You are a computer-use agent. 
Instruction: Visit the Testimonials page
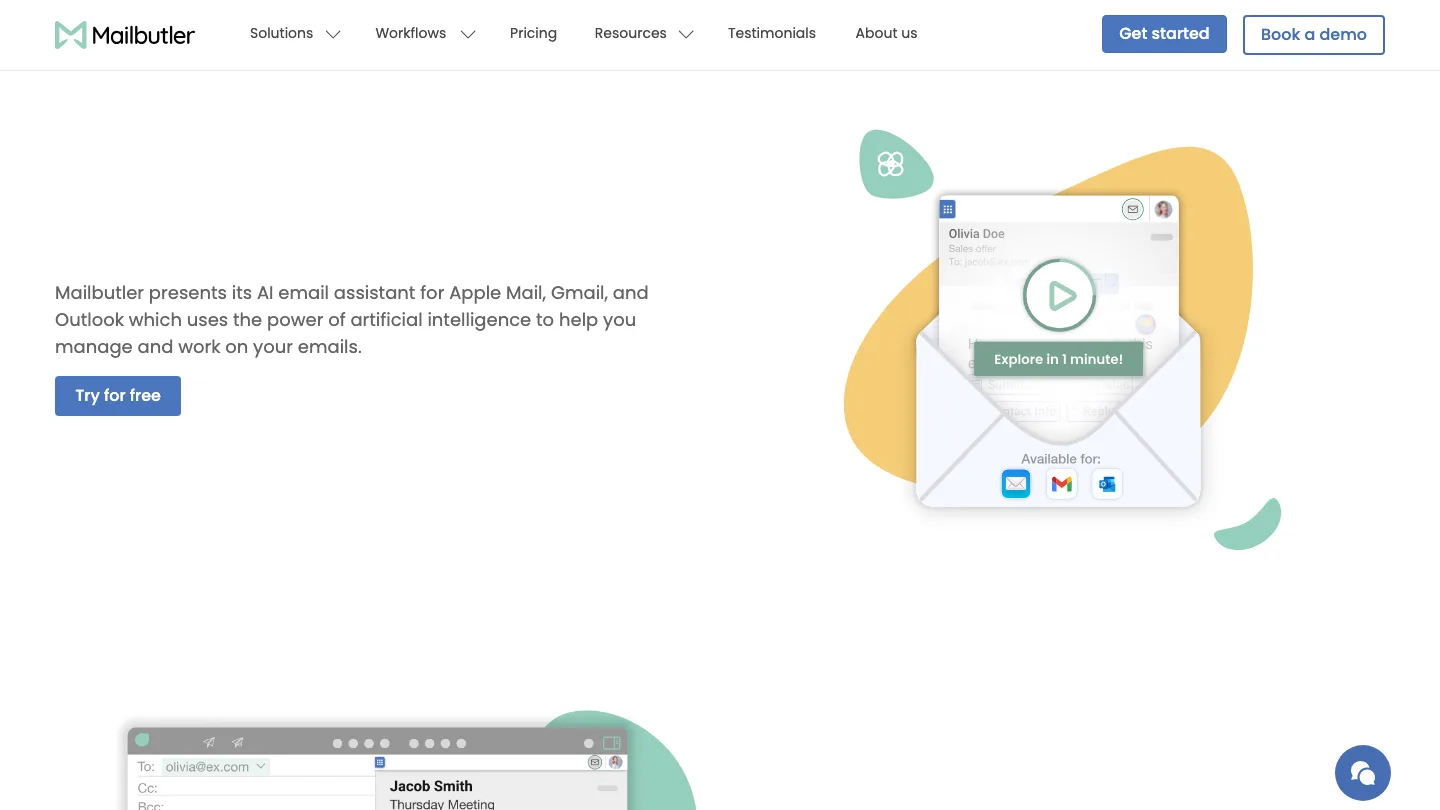pos(772,33)
